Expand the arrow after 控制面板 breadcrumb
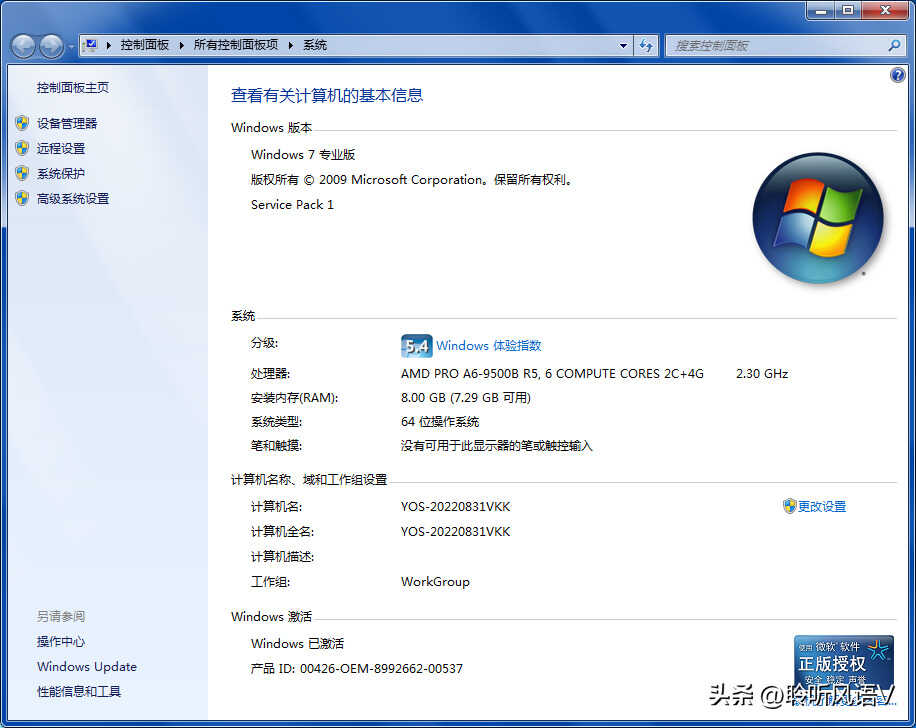The height and width of the screenshot is (728, 916). click(x=181, y=46)
